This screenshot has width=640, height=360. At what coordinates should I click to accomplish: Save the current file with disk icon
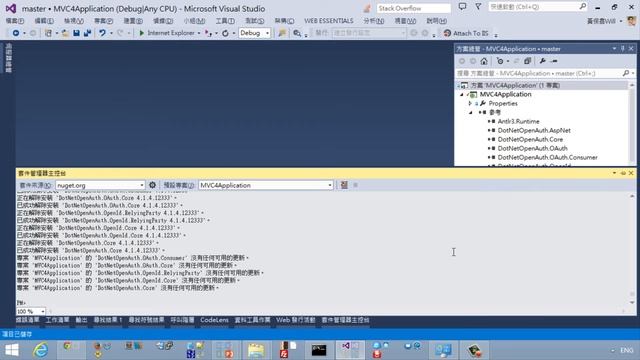76,33
